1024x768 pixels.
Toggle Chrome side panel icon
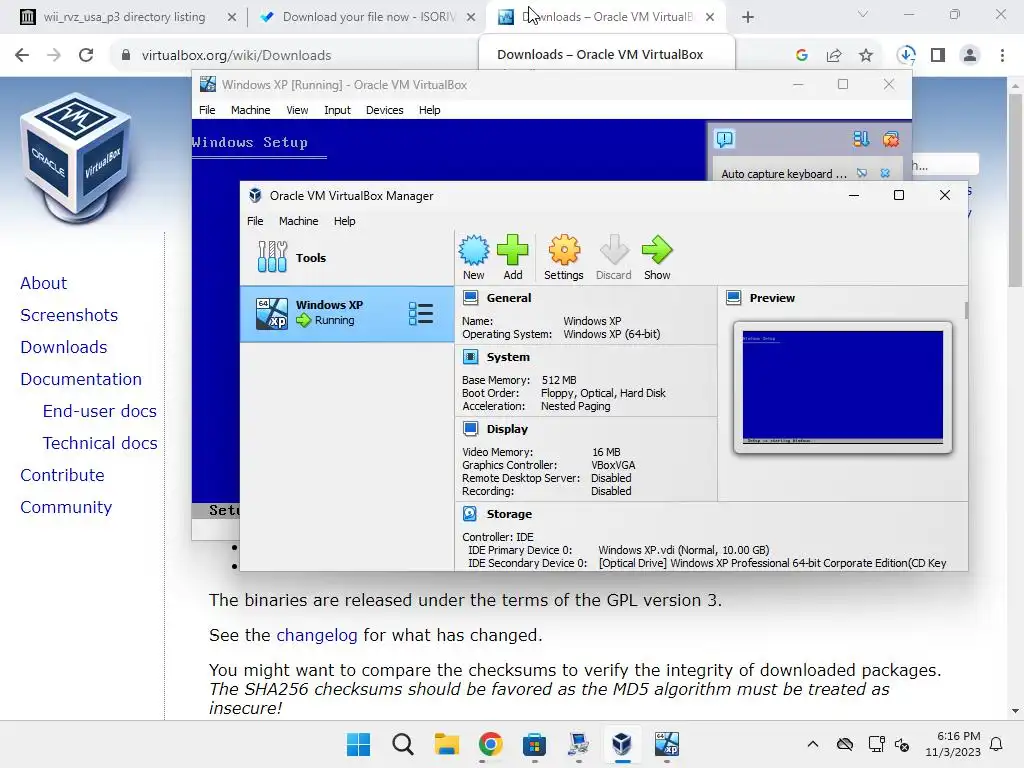[938, 56]
